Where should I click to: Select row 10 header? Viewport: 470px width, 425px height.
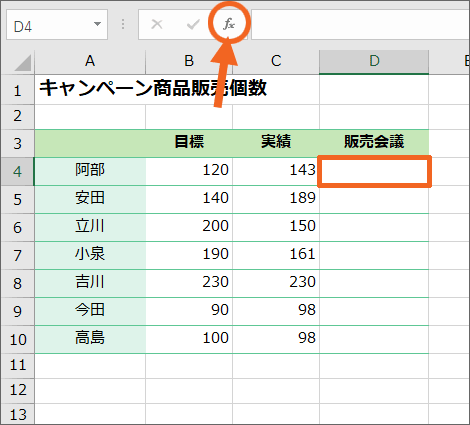point(18,339)
